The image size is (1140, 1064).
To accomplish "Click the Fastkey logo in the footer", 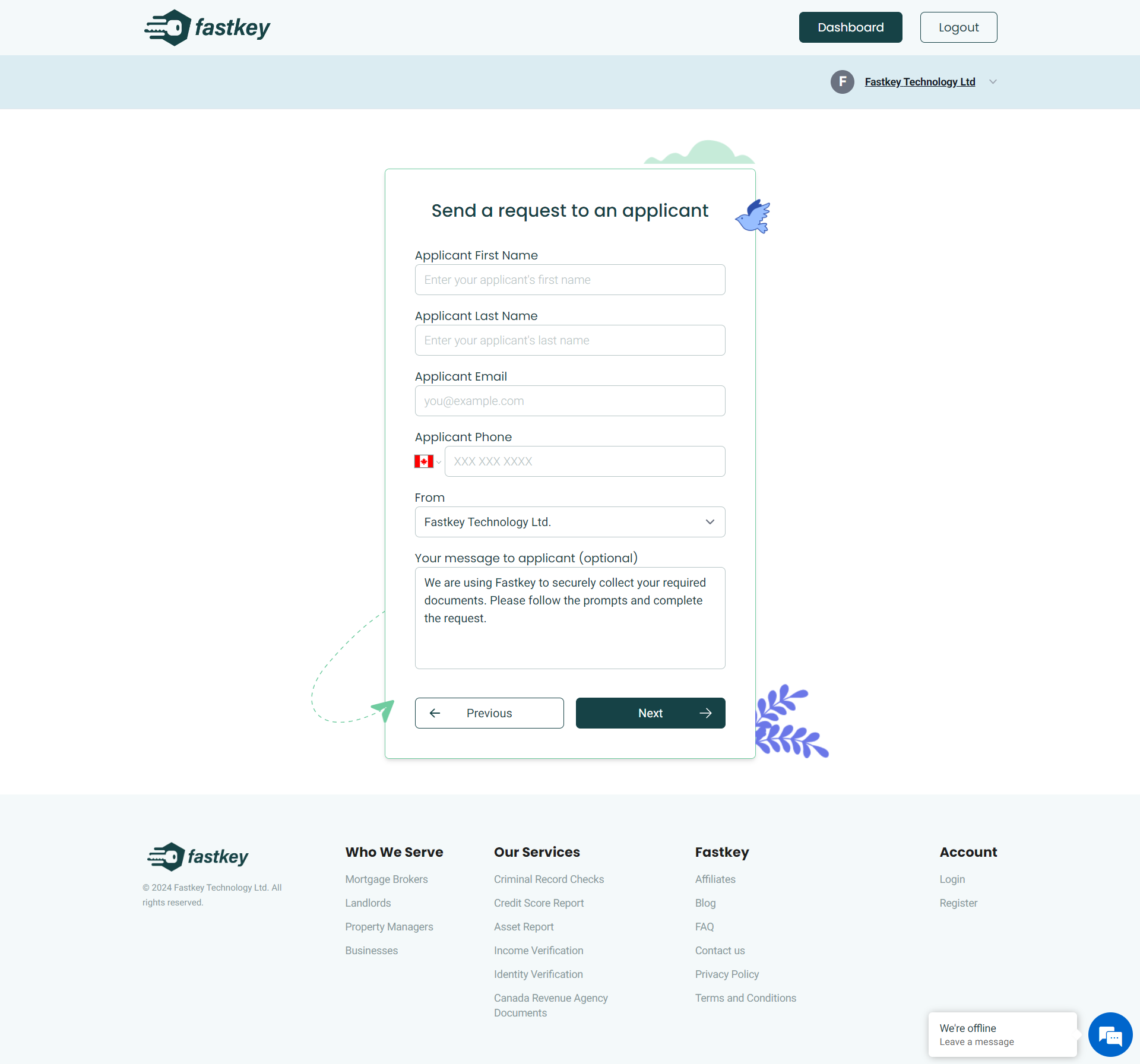I will click(x=197, y=856).
